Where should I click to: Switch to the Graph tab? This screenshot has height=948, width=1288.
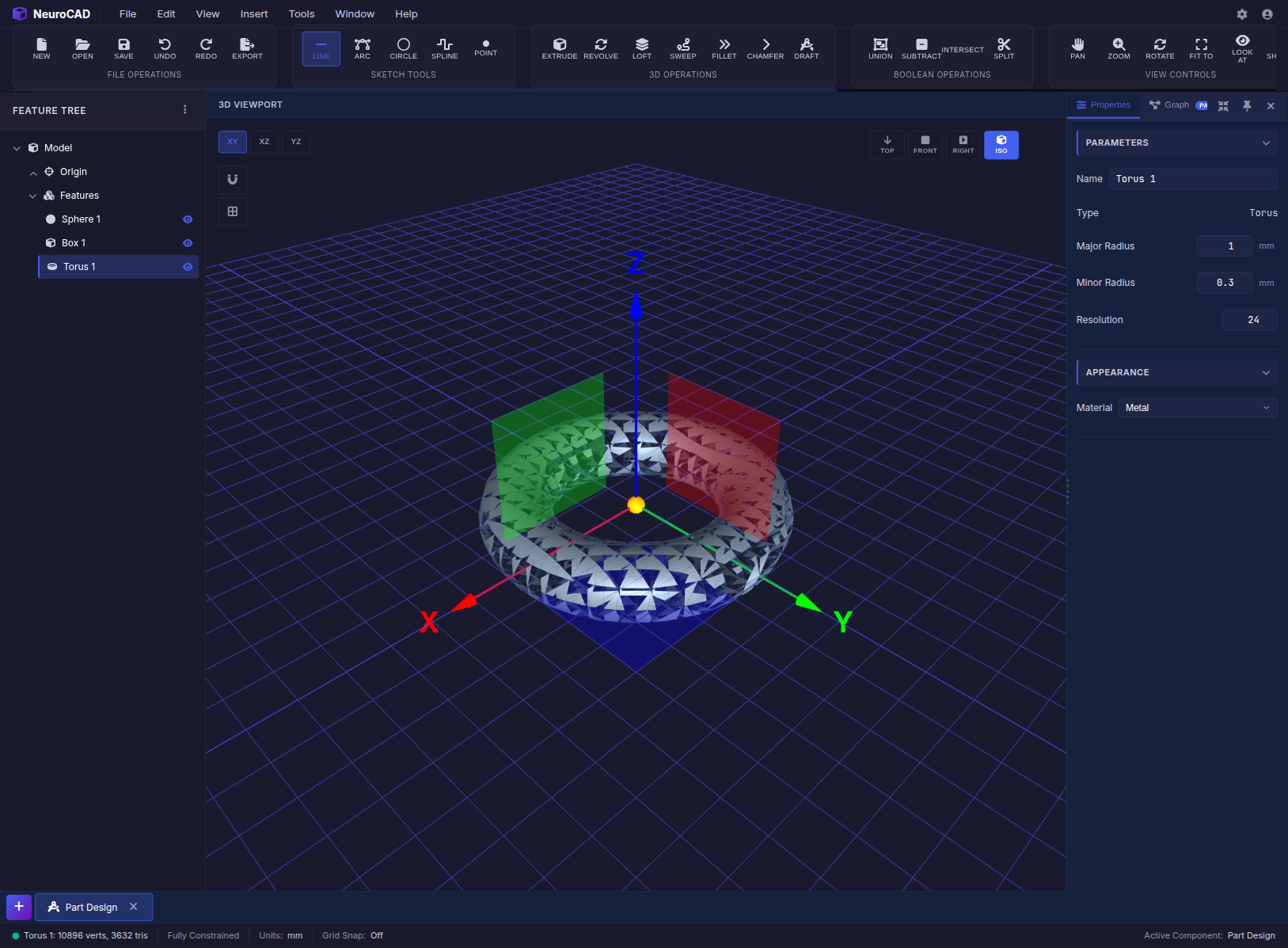1176,105
